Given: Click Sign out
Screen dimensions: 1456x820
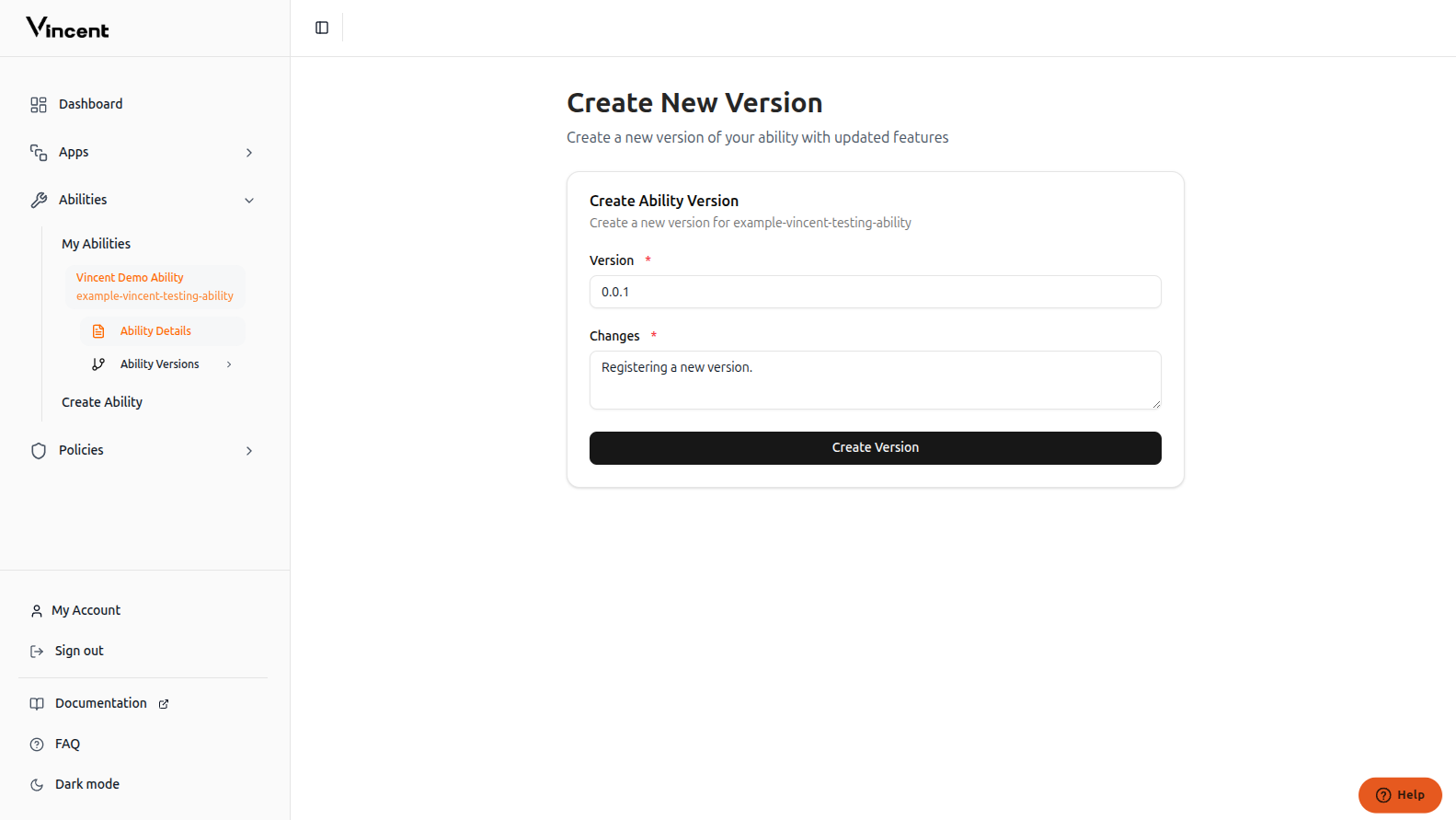Looking at the screenshot, I should coord(79,651).
